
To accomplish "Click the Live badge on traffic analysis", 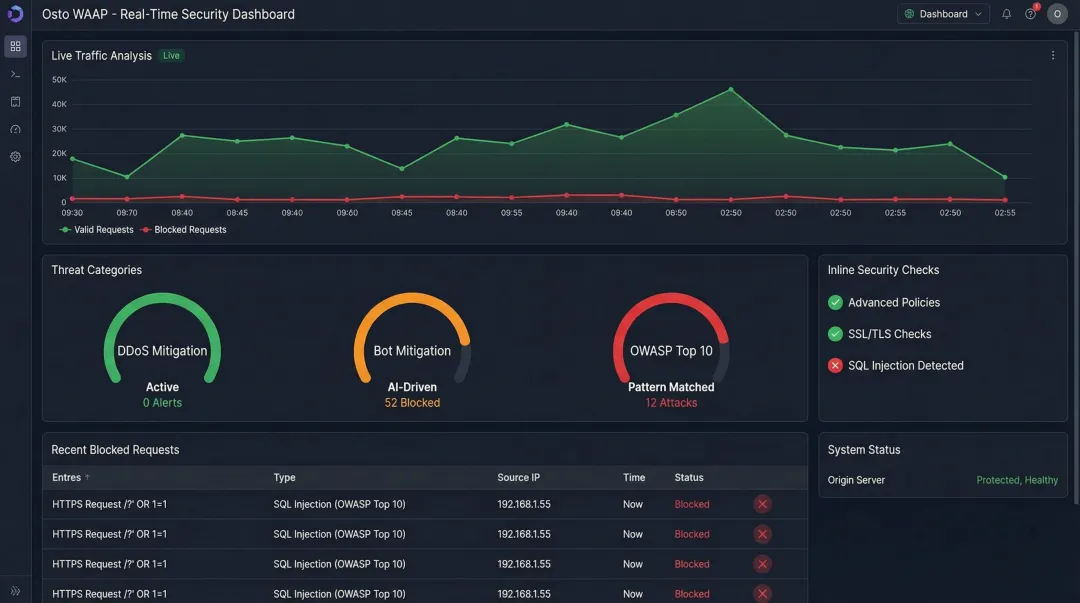I will click(x=170, y=55).
